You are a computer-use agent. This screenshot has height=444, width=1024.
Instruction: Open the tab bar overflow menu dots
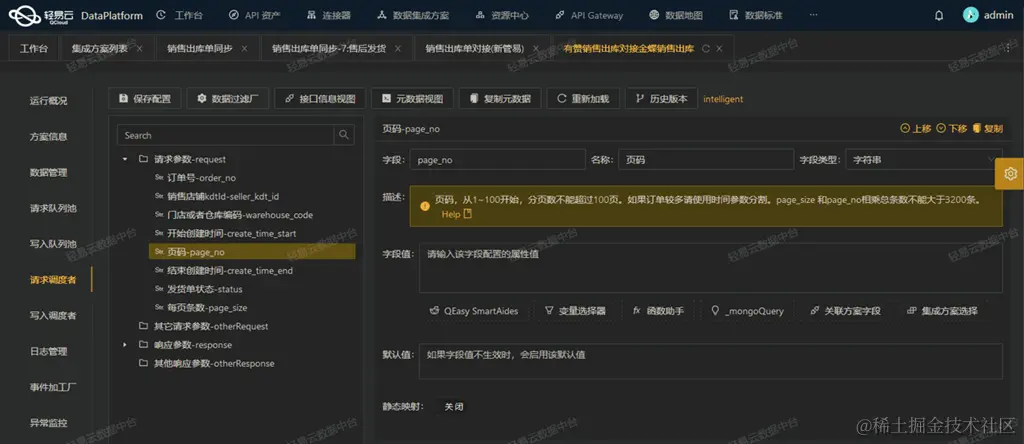pos(1008,48)
